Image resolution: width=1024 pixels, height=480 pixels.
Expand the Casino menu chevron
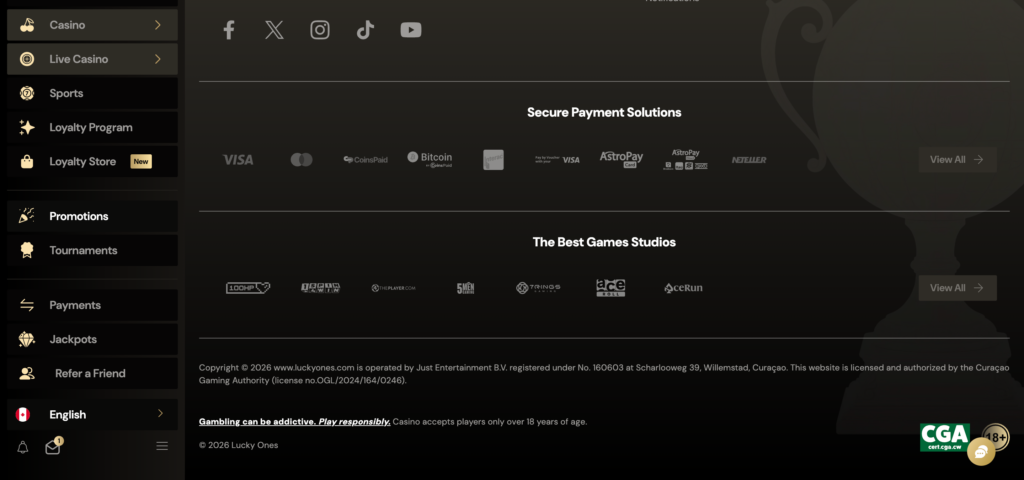[157, 25]
